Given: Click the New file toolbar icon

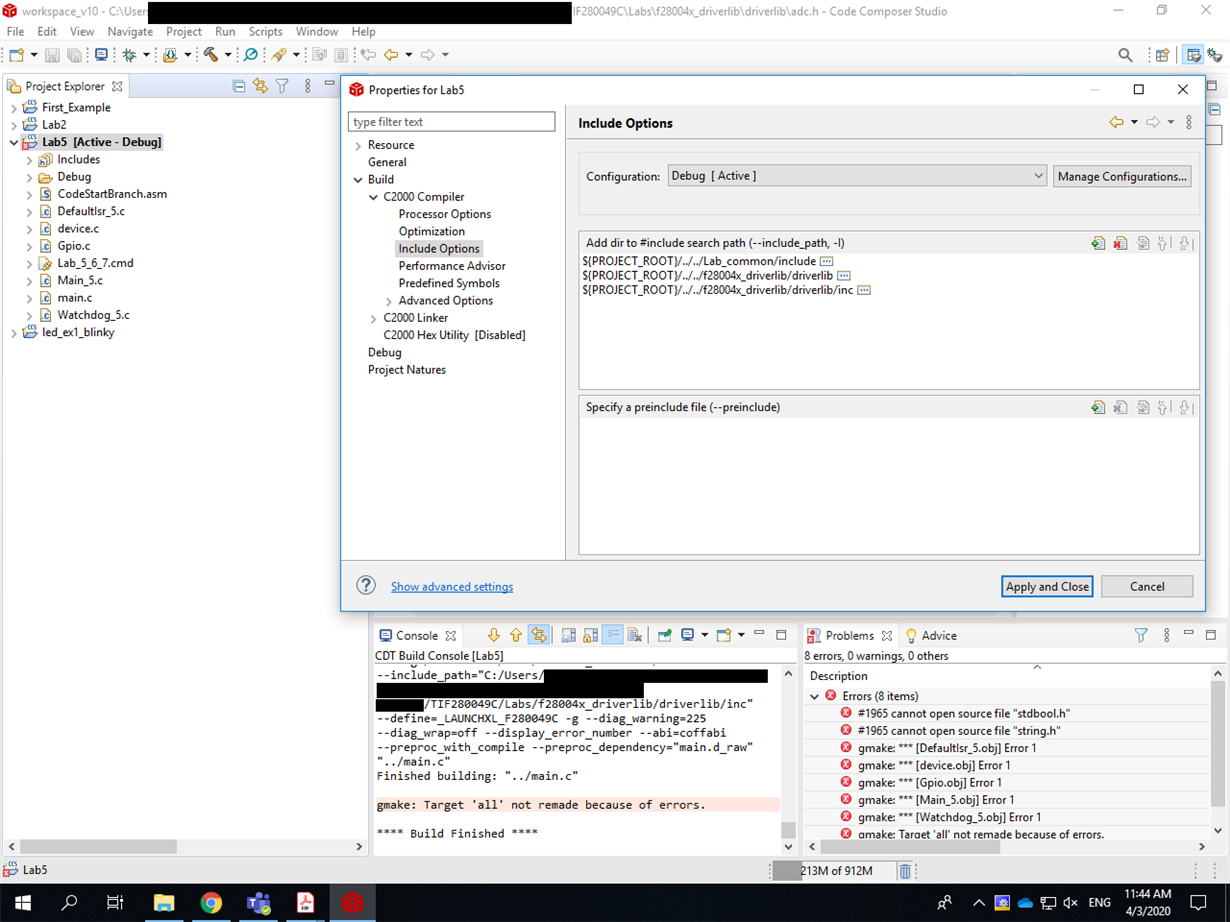Looking at the screenshot, I should [17, 55].
